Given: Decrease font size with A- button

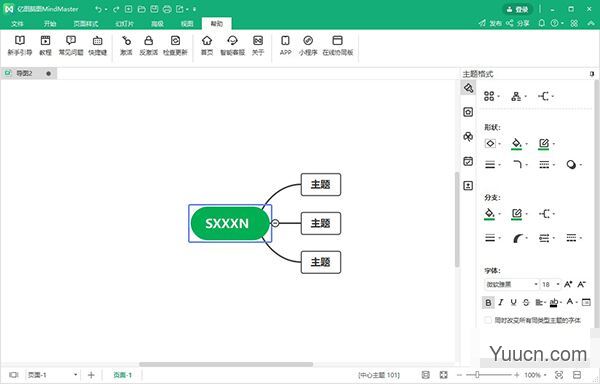Looking at the screenshot, I should [x=582, y=284].
